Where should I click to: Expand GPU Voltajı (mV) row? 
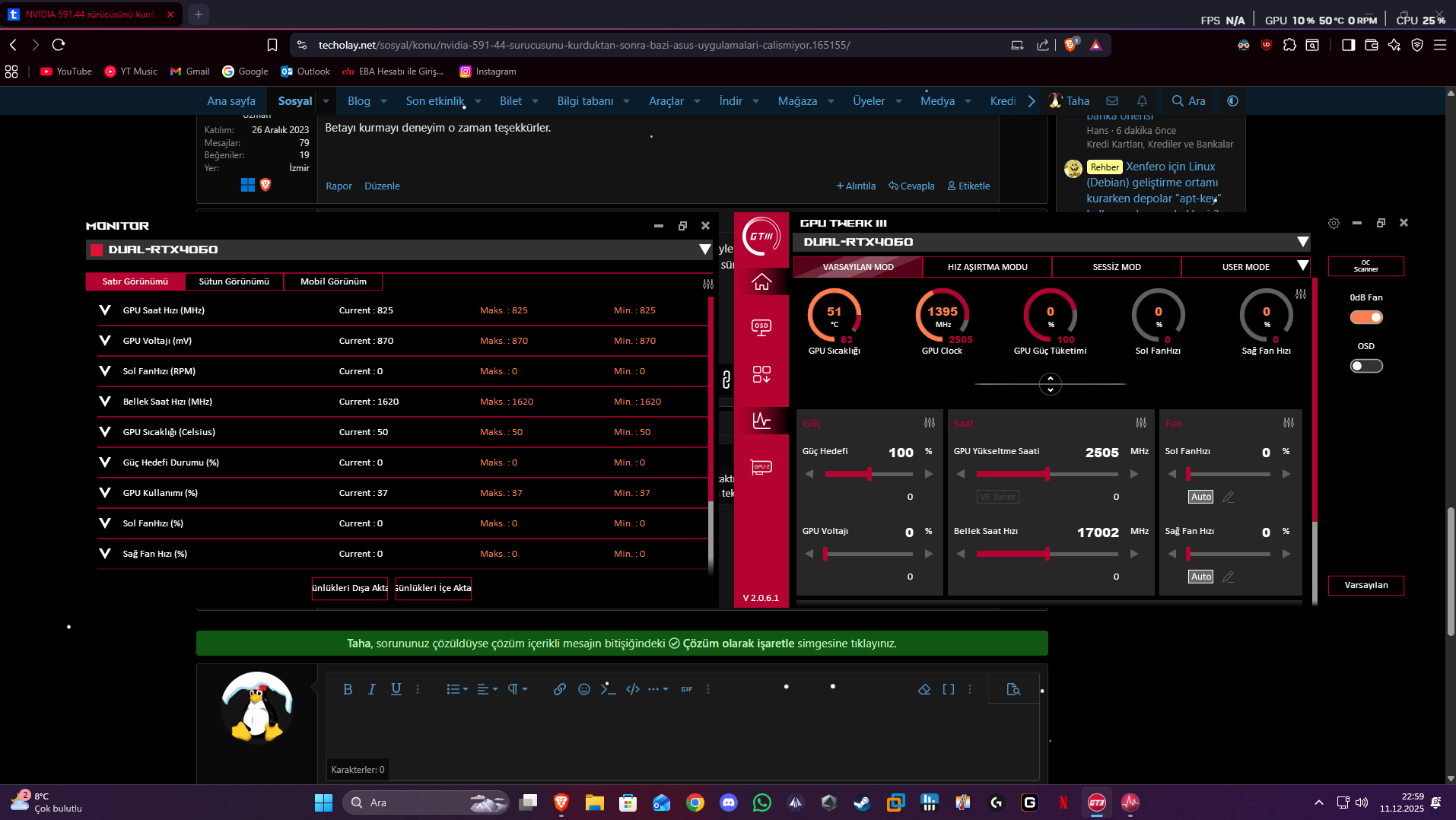tap(105, 341)
